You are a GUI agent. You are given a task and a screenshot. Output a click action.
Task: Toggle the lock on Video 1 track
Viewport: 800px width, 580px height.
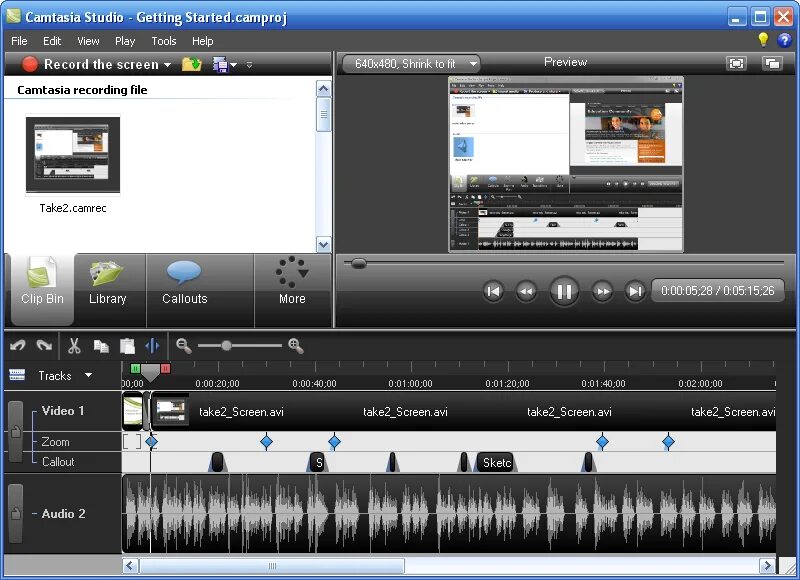pos(16,432)
